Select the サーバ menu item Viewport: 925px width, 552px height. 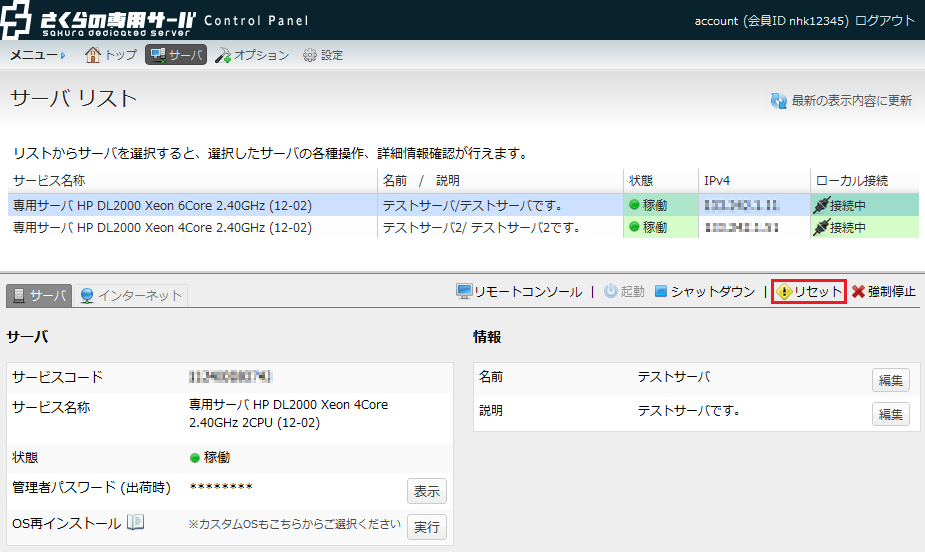click(176, 55)
